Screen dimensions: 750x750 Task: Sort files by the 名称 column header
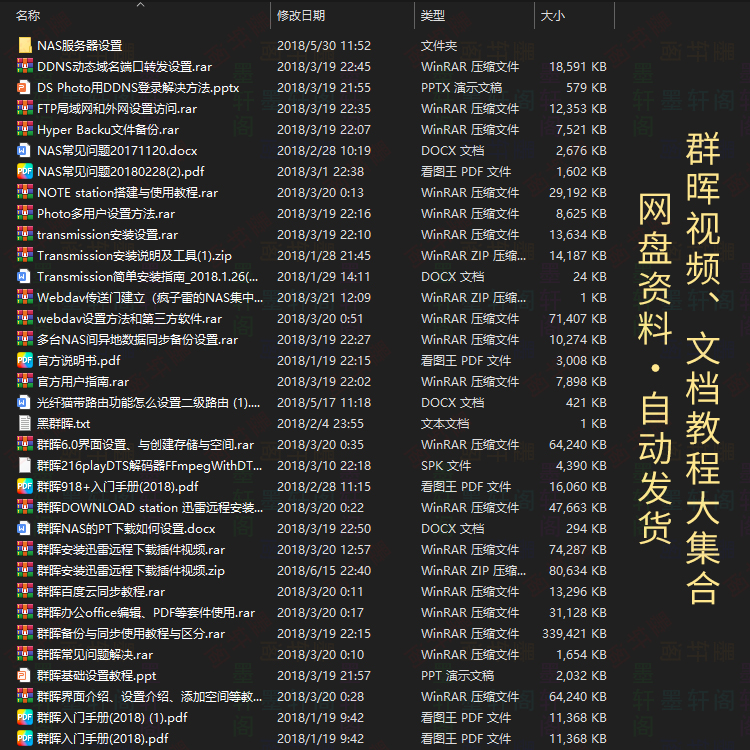[28, 16]
